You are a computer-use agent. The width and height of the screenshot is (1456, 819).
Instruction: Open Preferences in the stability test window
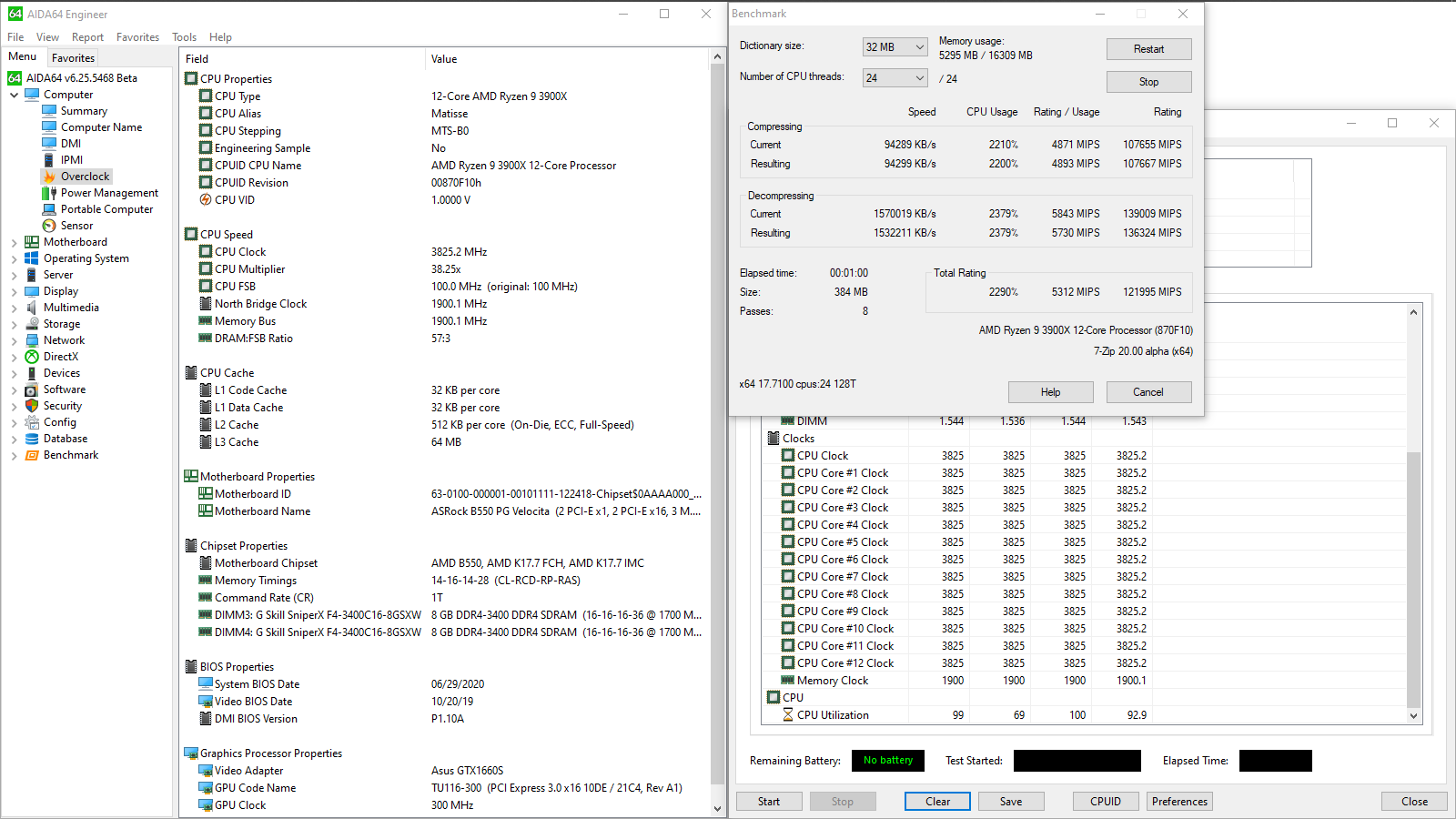pos(1179,802)
